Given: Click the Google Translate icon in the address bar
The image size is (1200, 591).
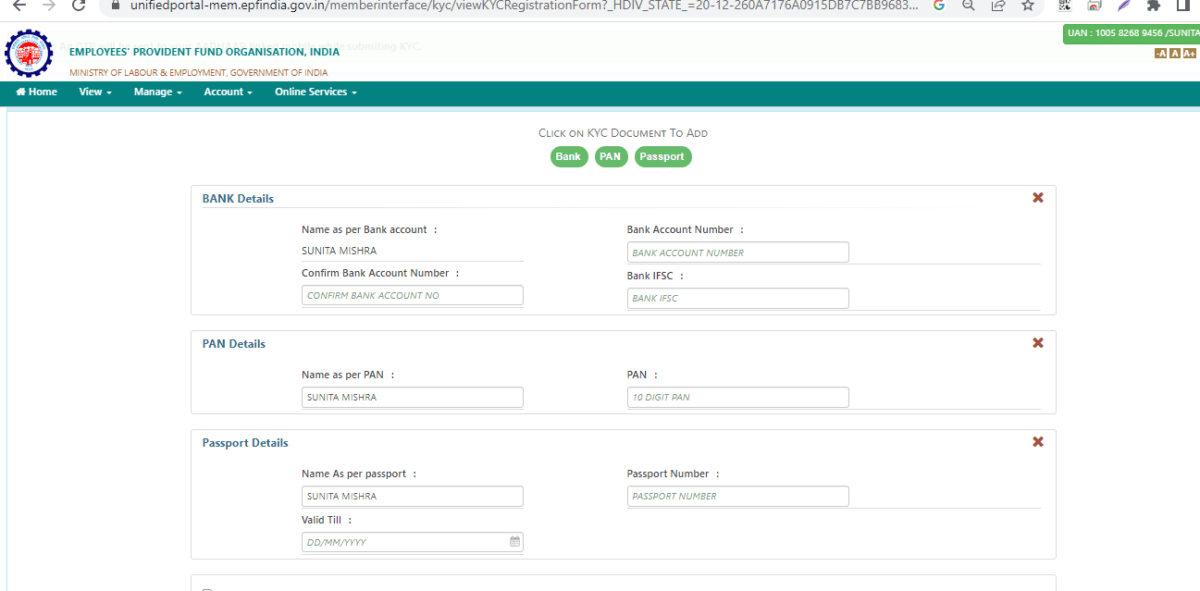Looking at the screenshot, I should [x=938, y=6].
